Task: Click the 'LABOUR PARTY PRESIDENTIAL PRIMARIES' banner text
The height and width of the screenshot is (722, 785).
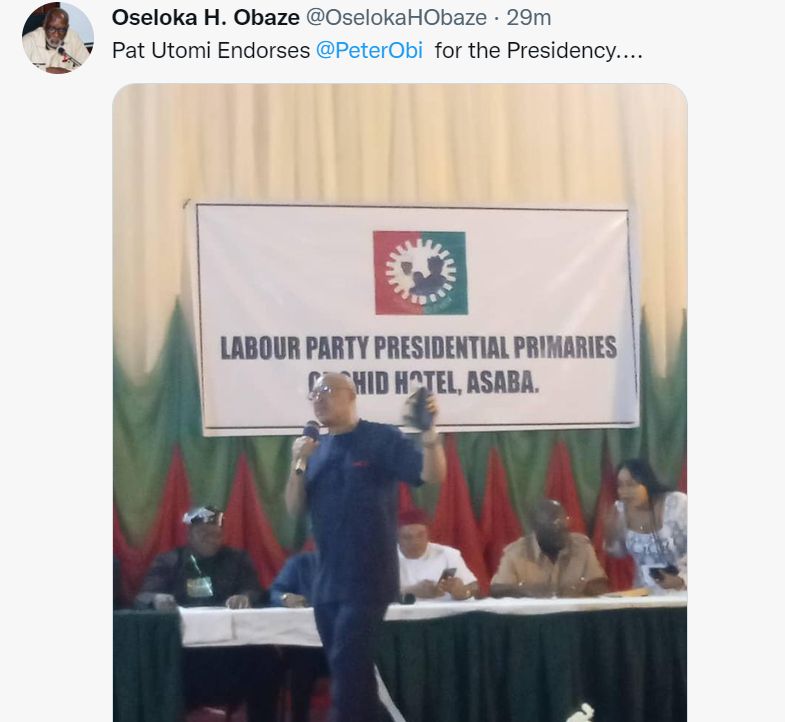Action: [419, 347]
